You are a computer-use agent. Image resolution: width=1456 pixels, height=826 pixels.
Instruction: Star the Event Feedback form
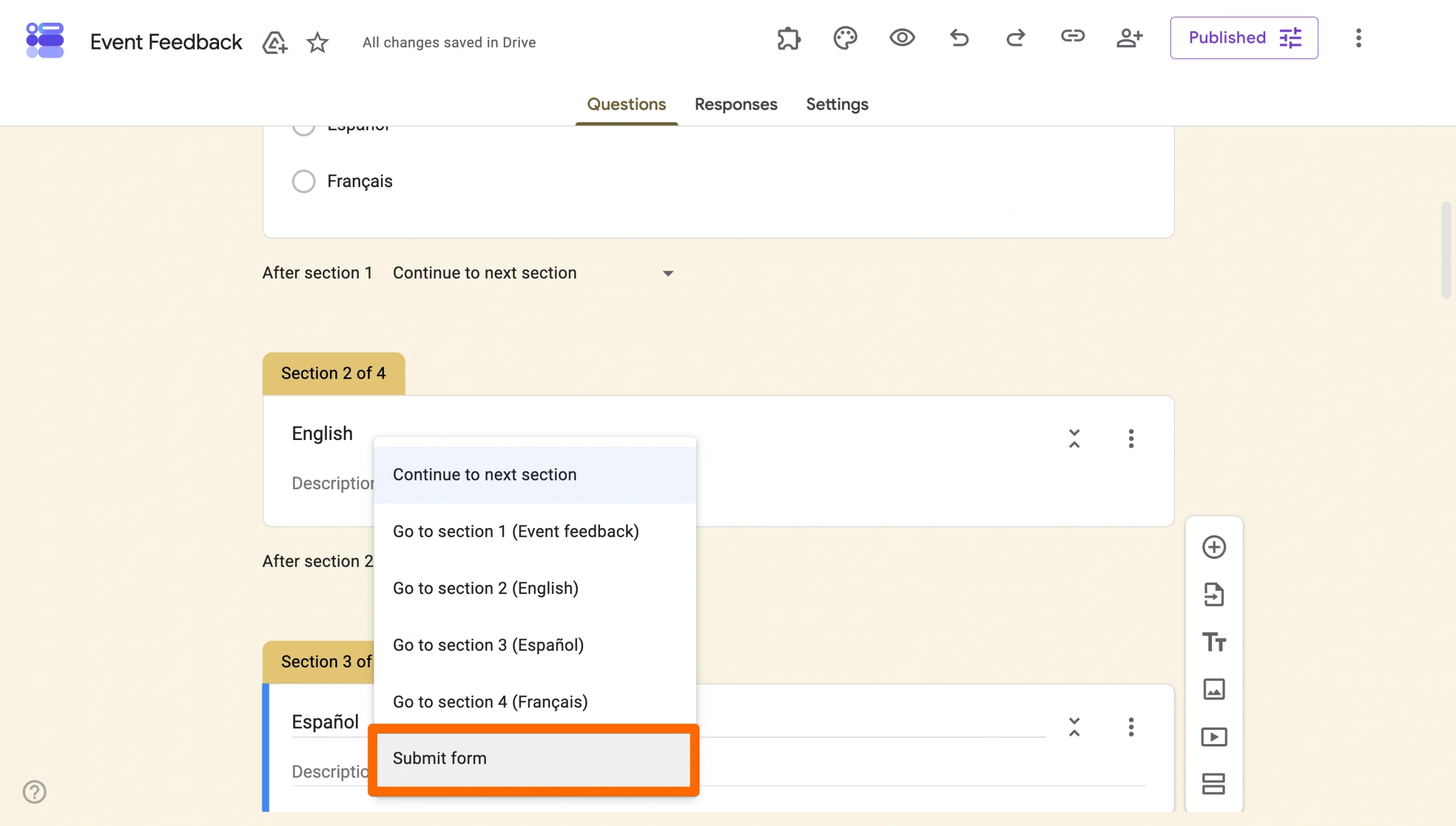coord(317,42)
